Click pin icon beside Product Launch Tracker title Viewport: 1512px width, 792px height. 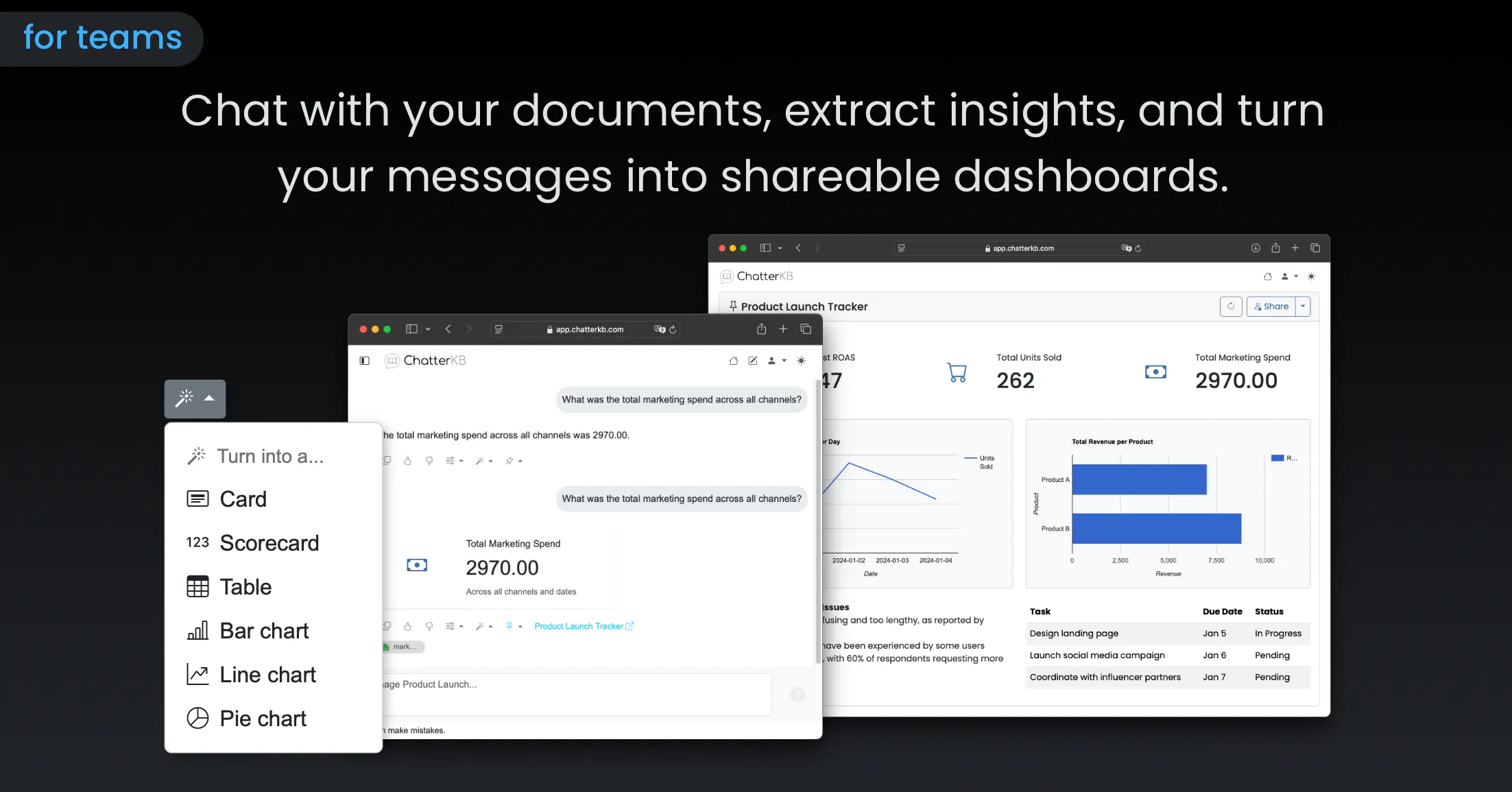click(733, 306)
